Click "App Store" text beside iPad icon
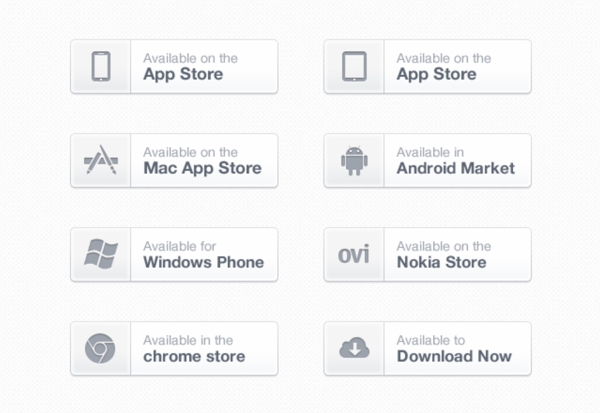Screen dimensions: 600x413 [436, 74]
